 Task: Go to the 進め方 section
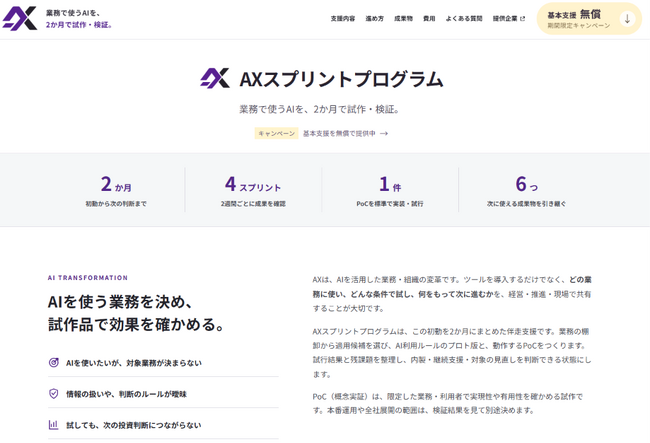coord(374,19)
